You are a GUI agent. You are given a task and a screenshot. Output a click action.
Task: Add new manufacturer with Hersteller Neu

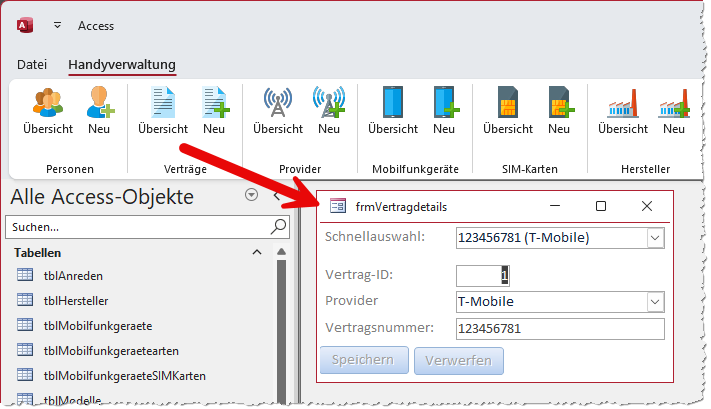click(674, 103)
